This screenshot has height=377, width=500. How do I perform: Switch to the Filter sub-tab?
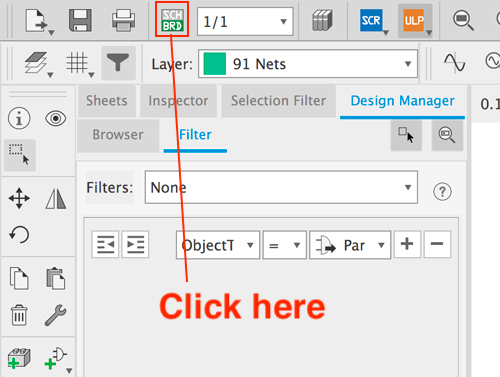(x=195, y=135)
